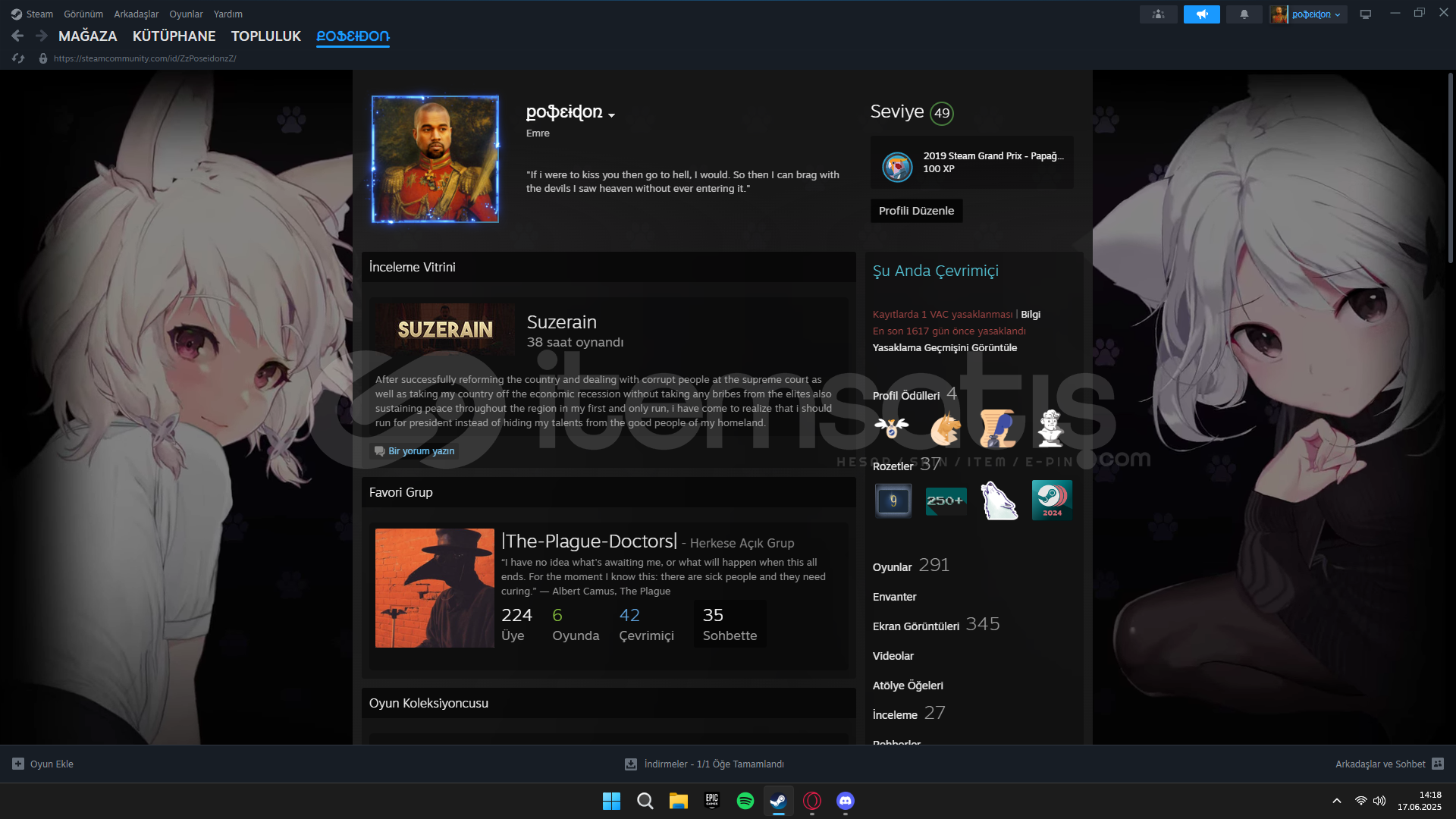Open the Windows Start menu
Screen dimensions: 1456x819
pyautogui.click(x=611, y=801)
